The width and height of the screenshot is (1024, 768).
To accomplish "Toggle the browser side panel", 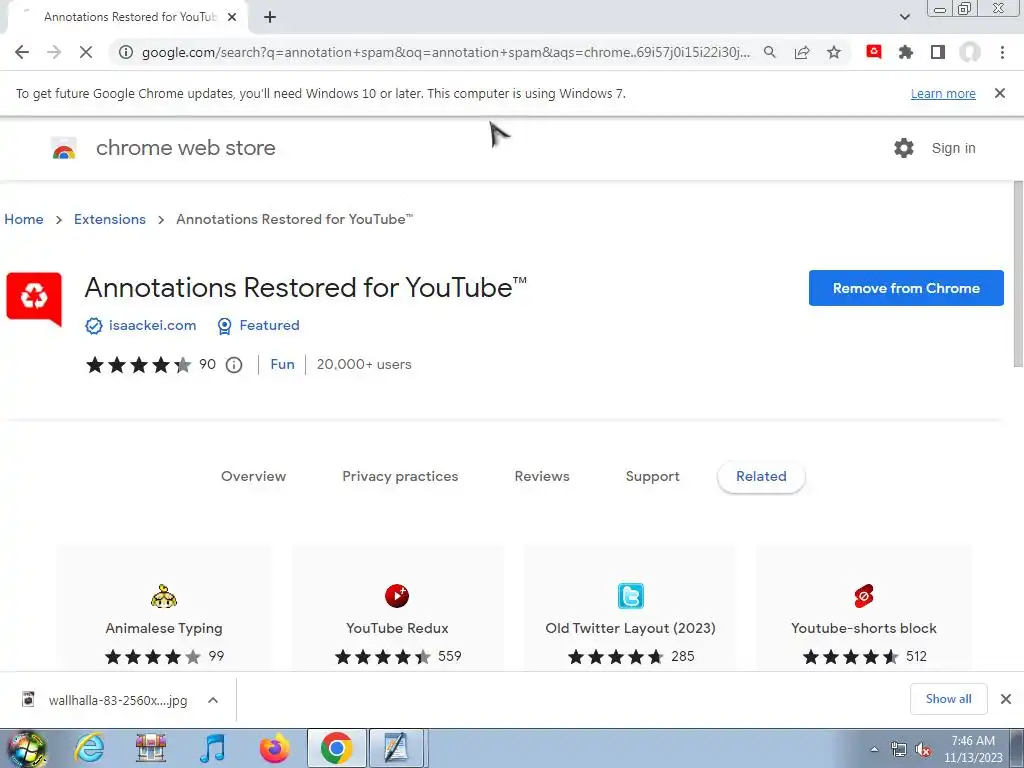I will click(938, 52).
